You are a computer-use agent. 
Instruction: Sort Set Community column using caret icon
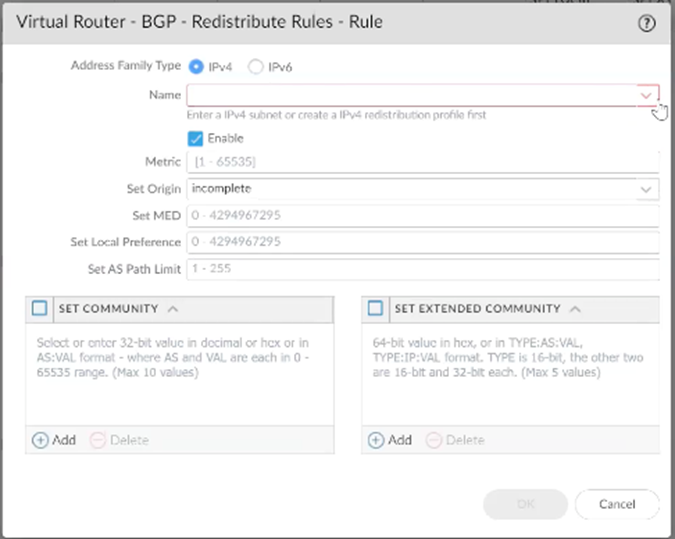[173, 309]
